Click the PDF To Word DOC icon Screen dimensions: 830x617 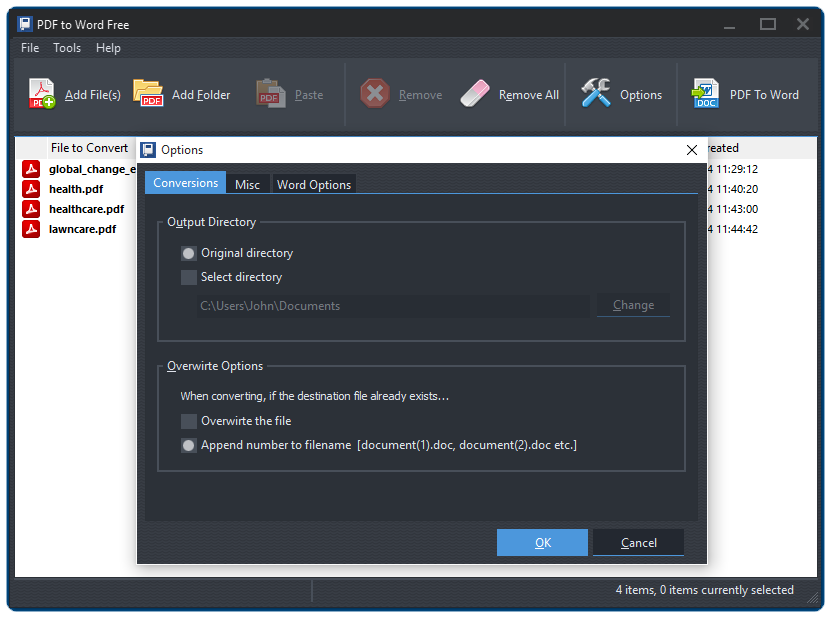coord(705,94)
